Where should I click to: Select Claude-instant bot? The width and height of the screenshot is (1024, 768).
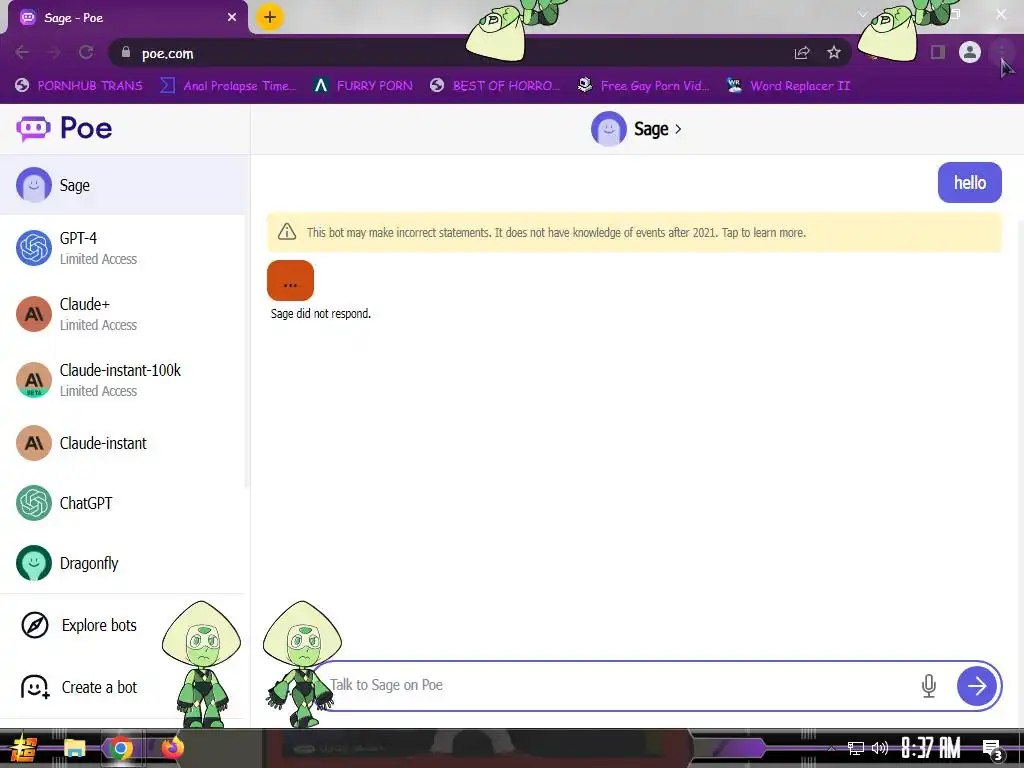[x=124, y=443]
